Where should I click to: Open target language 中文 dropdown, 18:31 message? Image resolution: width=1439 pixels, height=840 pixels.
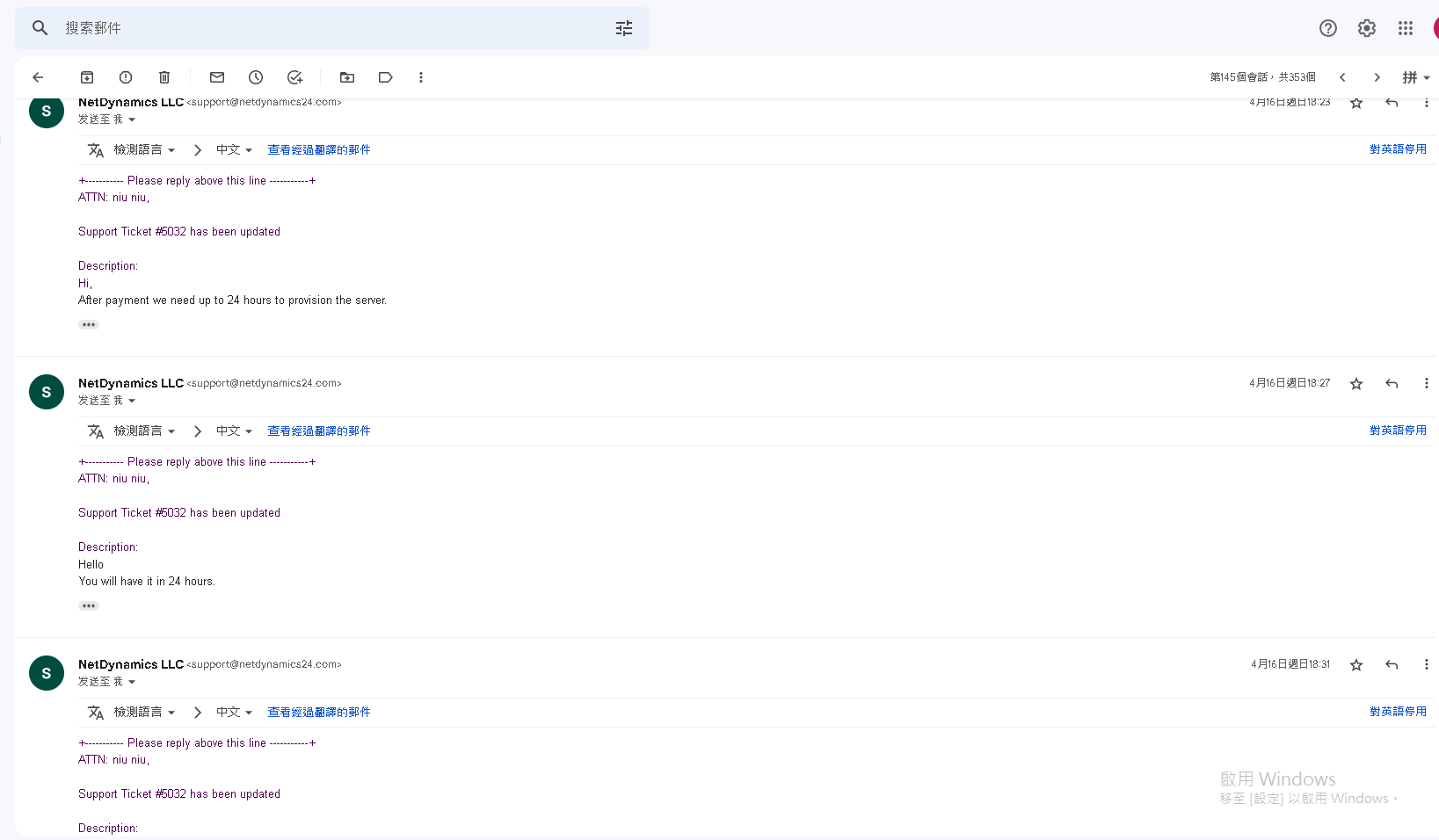[x=234, y=713]
